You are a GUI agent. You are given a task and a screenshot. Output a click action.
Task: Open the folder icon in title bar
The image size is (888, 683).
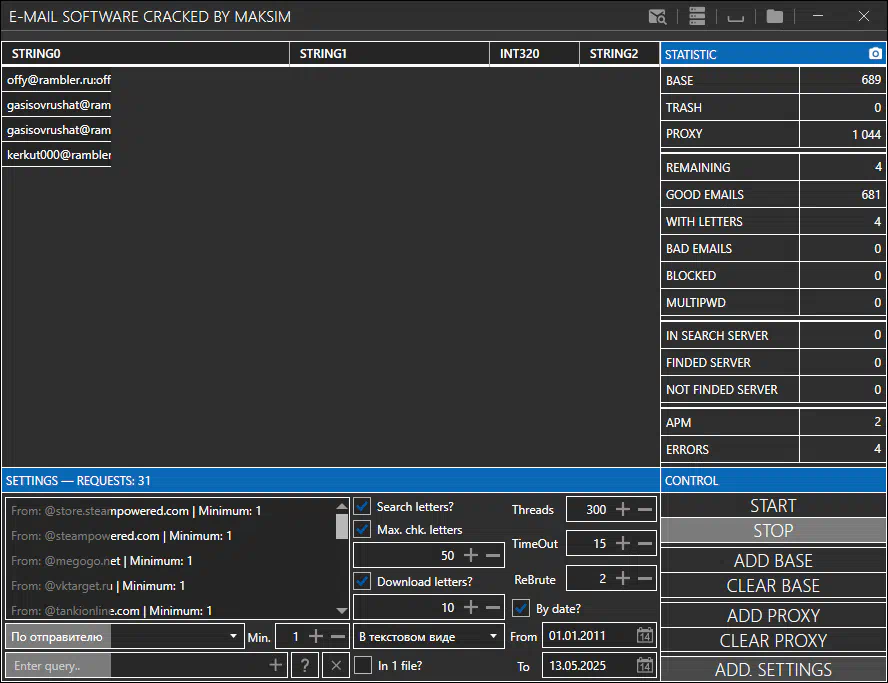click(774, 16)
